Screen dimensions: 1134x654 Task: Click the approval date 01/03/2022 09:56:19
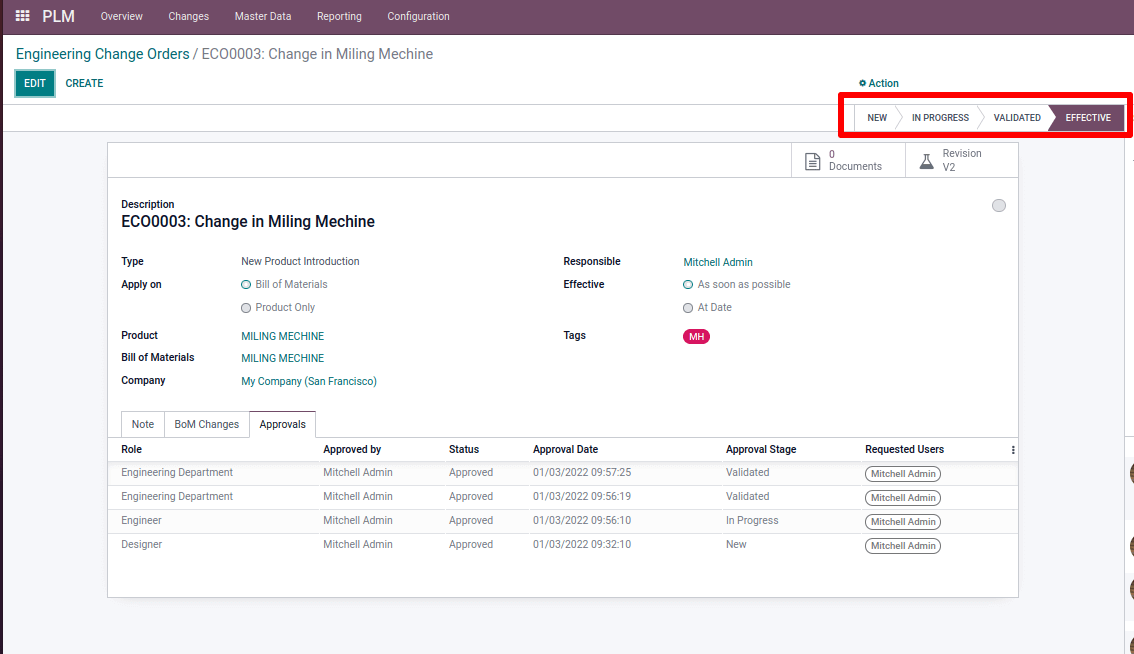[582, 496]
